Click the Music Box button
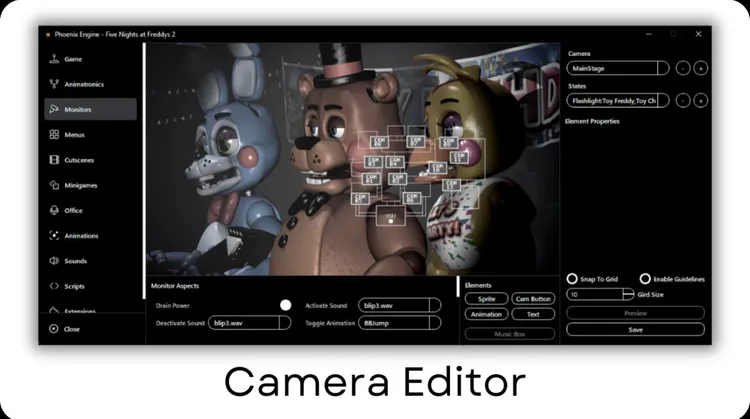750x419 pixels. [510, 334]
